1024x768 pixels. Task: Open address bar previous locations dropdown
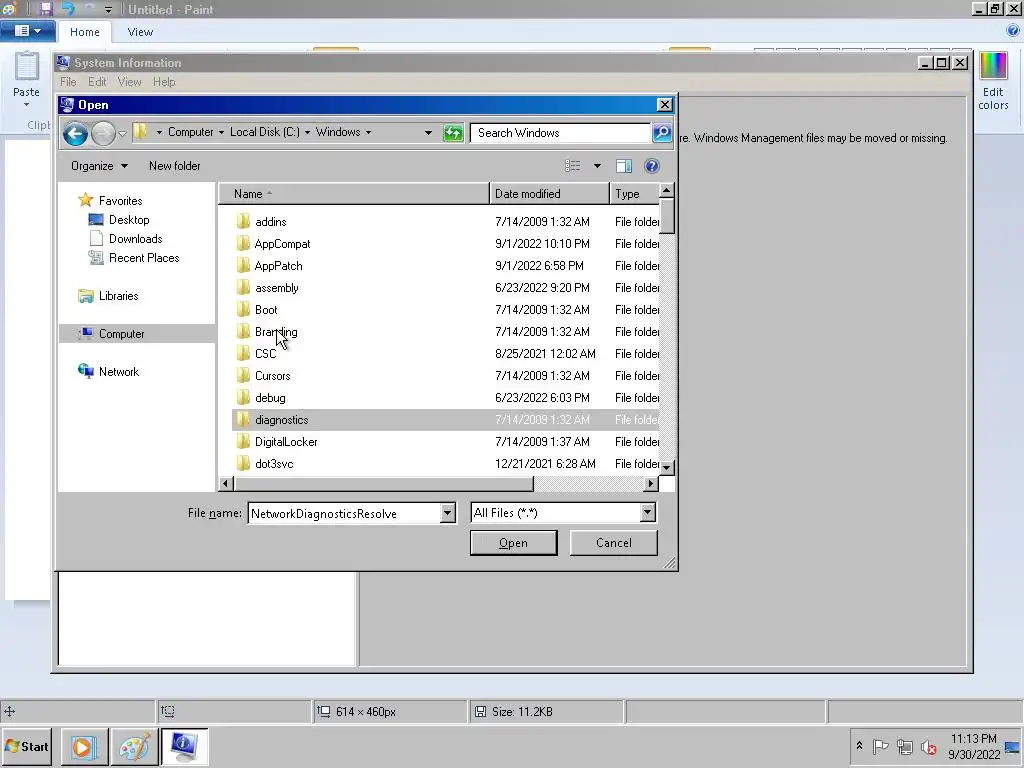click(428, 133)
